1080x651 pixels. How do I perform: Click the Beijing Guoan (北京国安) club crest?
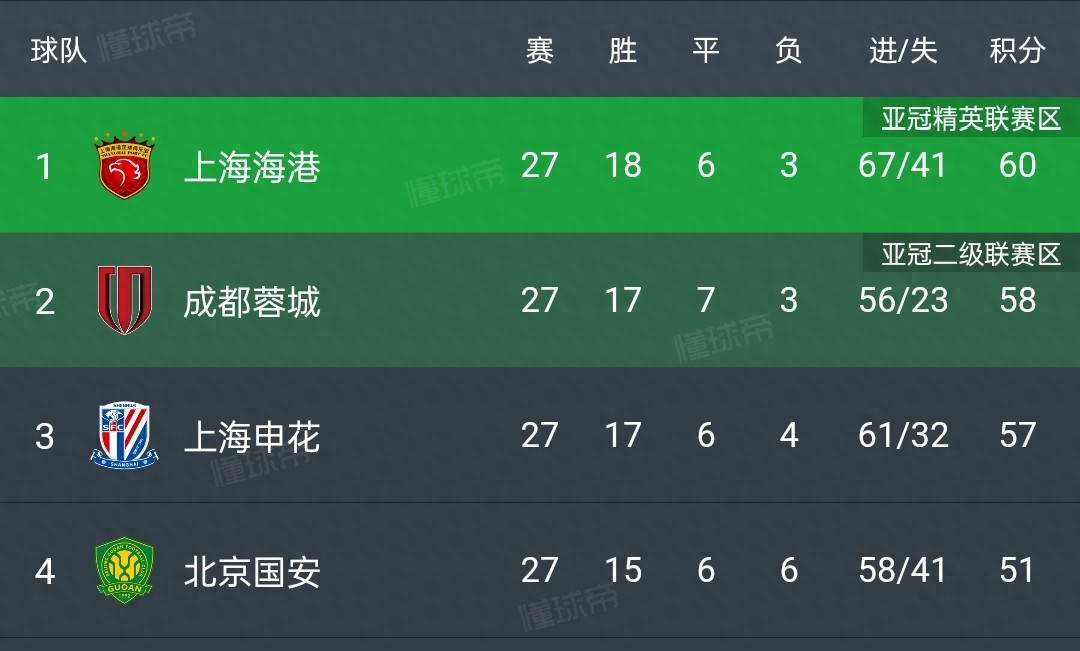124,571
